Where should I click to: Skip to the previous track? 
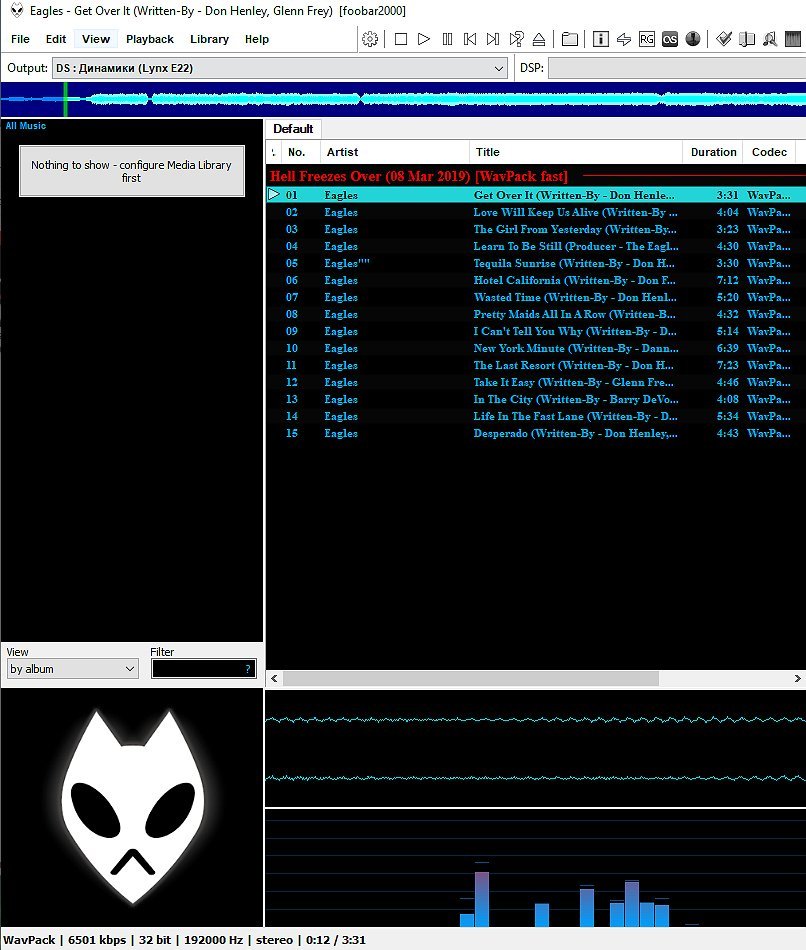[470, 39]
